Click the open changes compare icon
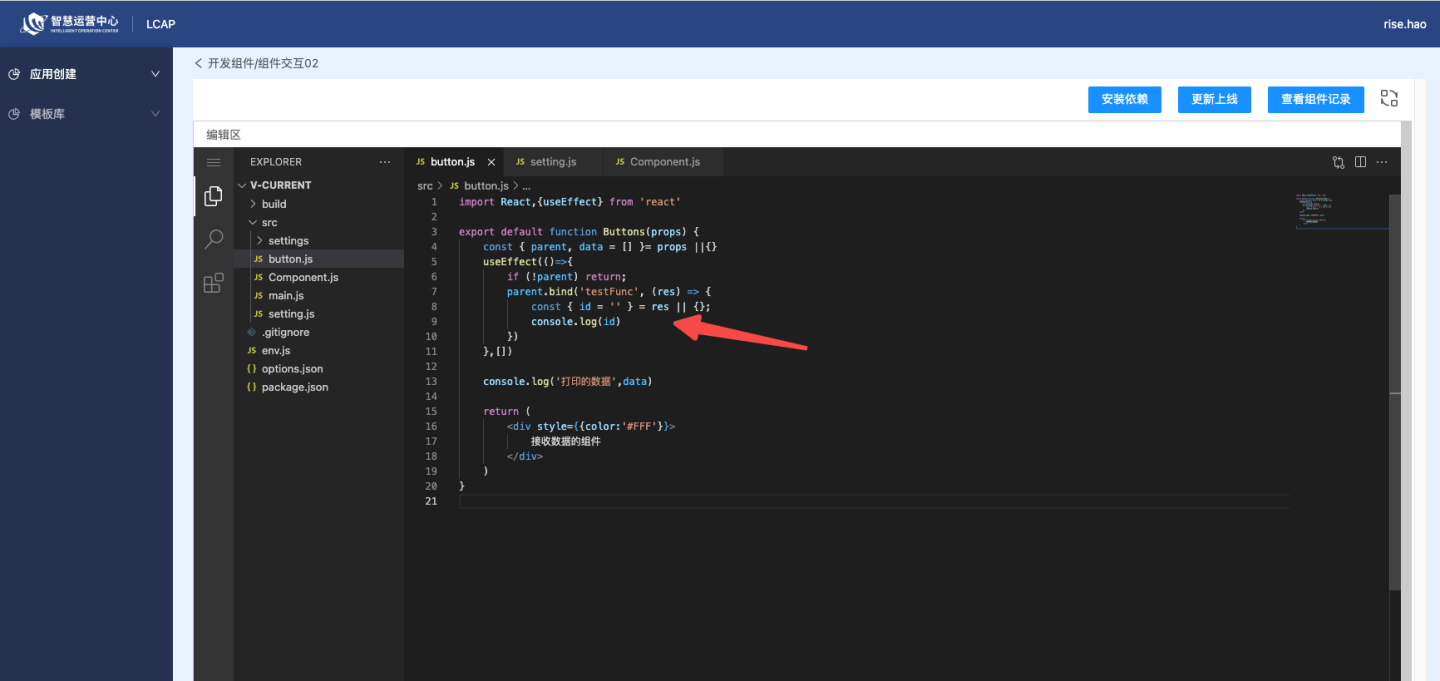The width and height of the screenshot is (1440, 681). 1338,162
